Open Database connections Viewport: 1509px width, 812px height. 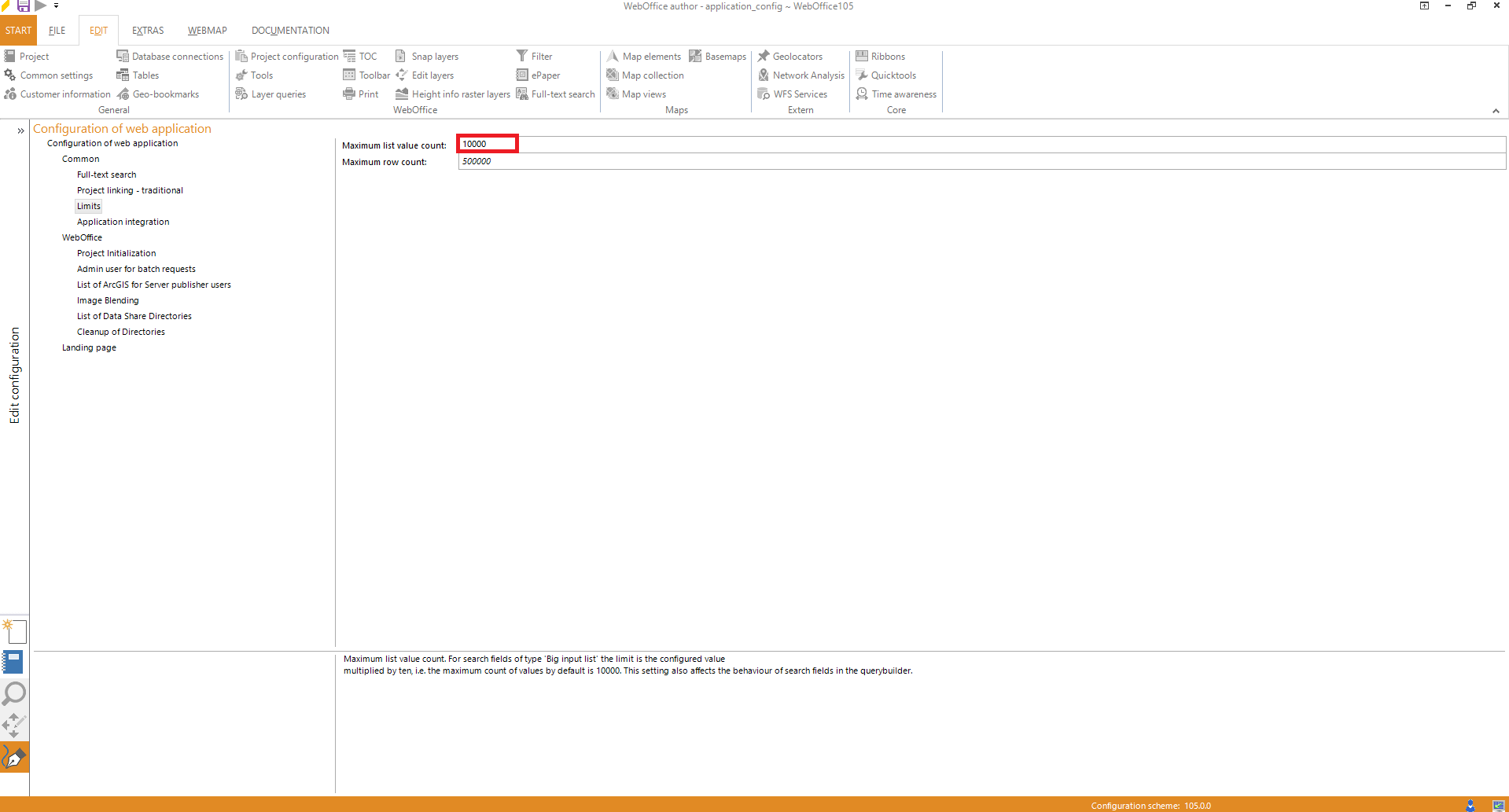[x=170, y=56]
